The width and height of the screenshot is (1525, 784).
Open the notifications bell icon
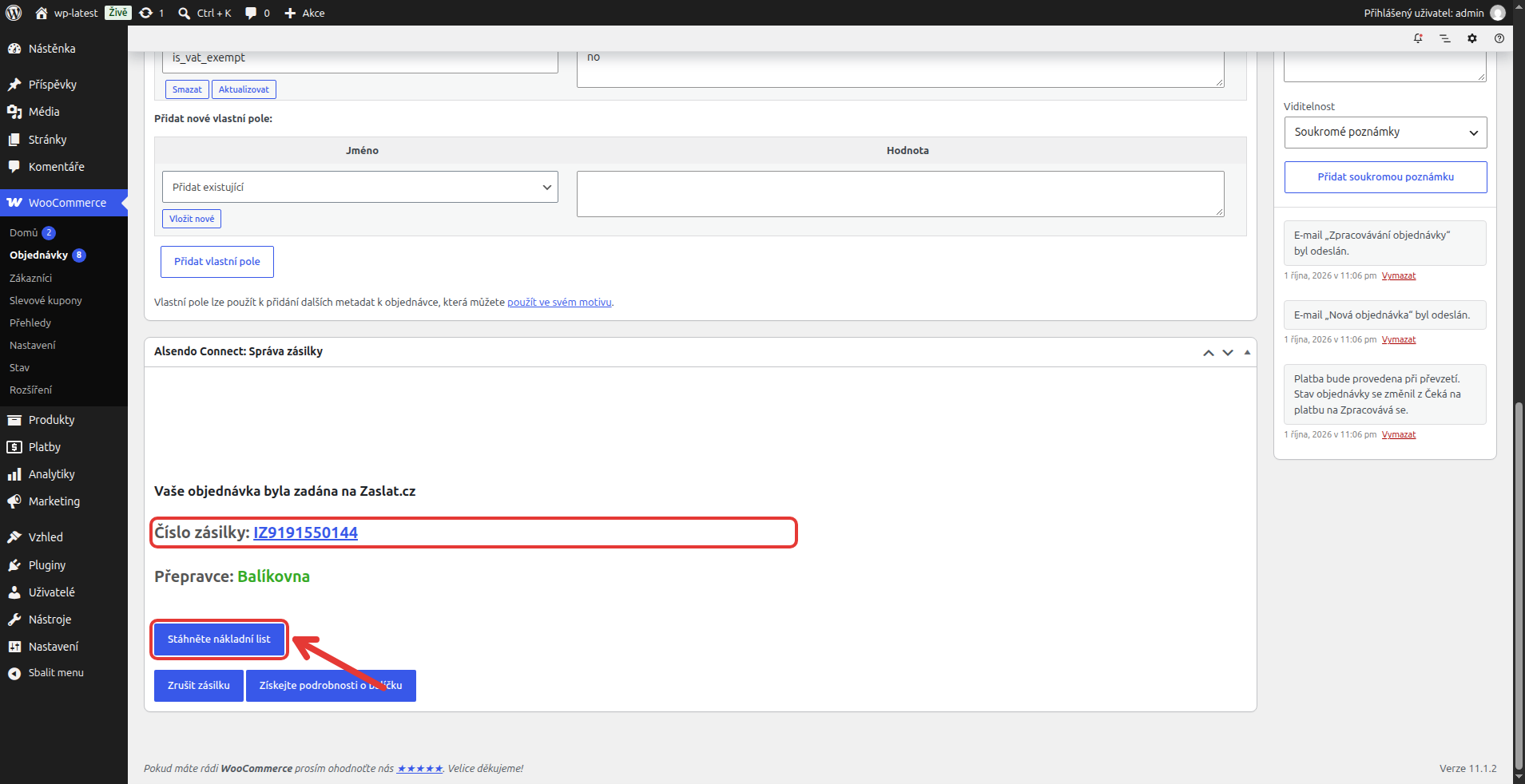1418,38
